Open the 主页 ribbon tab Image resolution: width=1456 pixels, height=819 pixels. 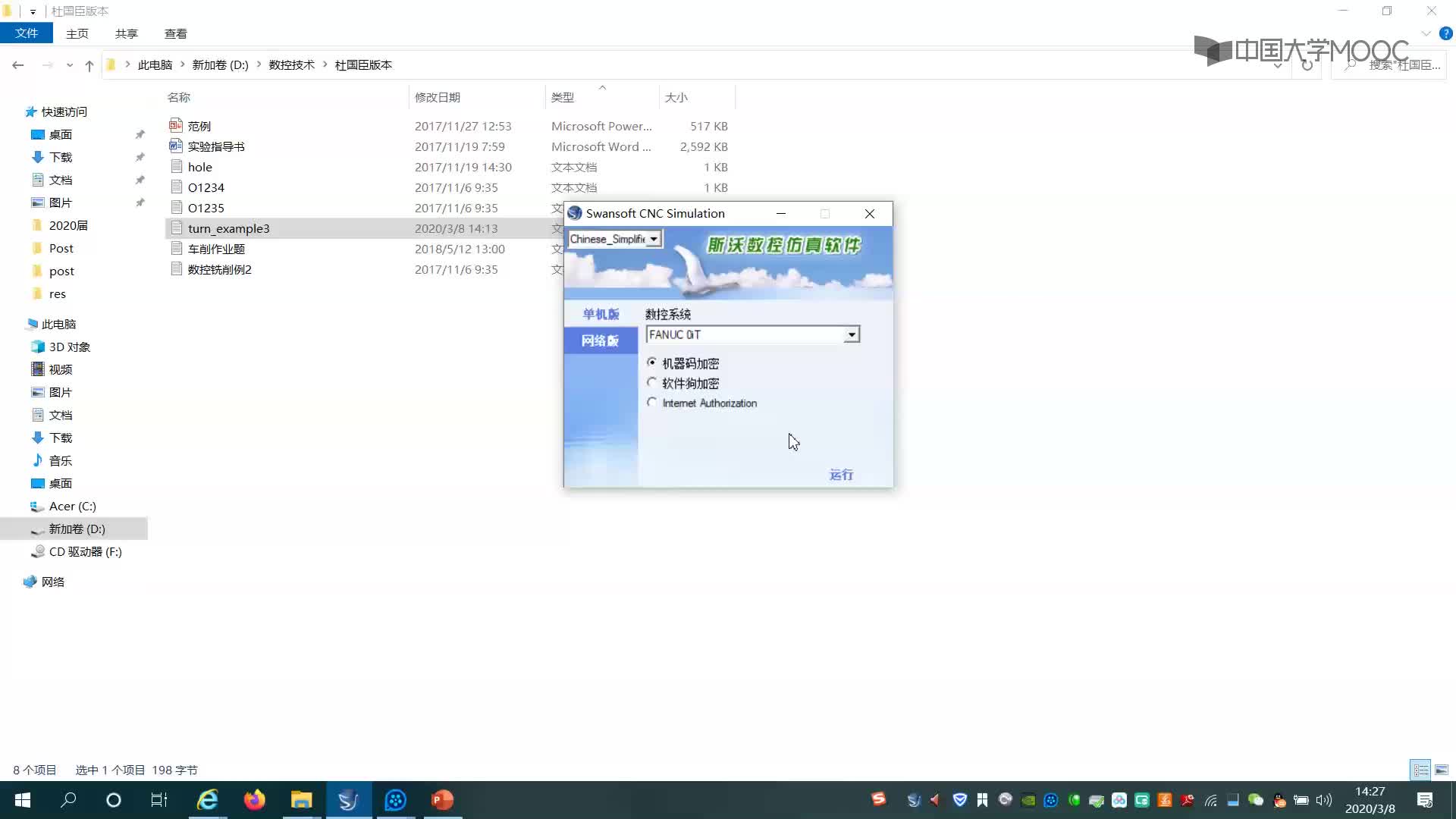click(x=77, y=33)
